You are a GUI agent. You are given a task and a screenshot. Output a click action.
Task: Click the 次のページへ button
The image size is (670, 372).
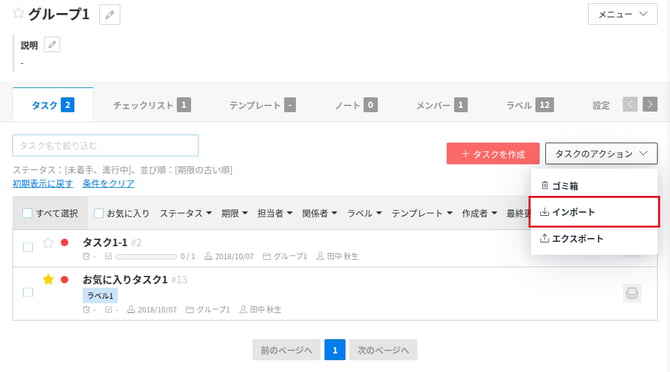click(x=383, y=350)
